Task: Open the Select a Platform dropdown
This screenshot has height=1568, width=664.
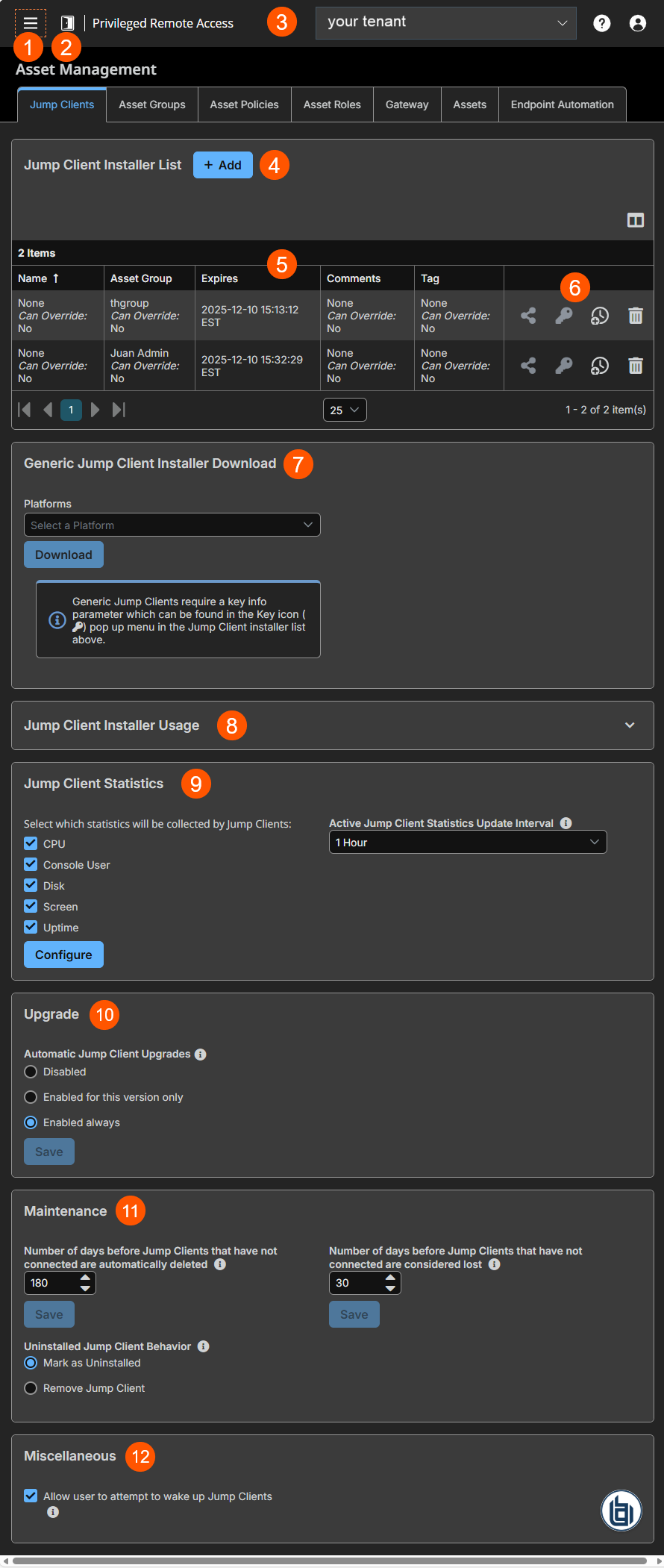Action: [x=172, y=525]
